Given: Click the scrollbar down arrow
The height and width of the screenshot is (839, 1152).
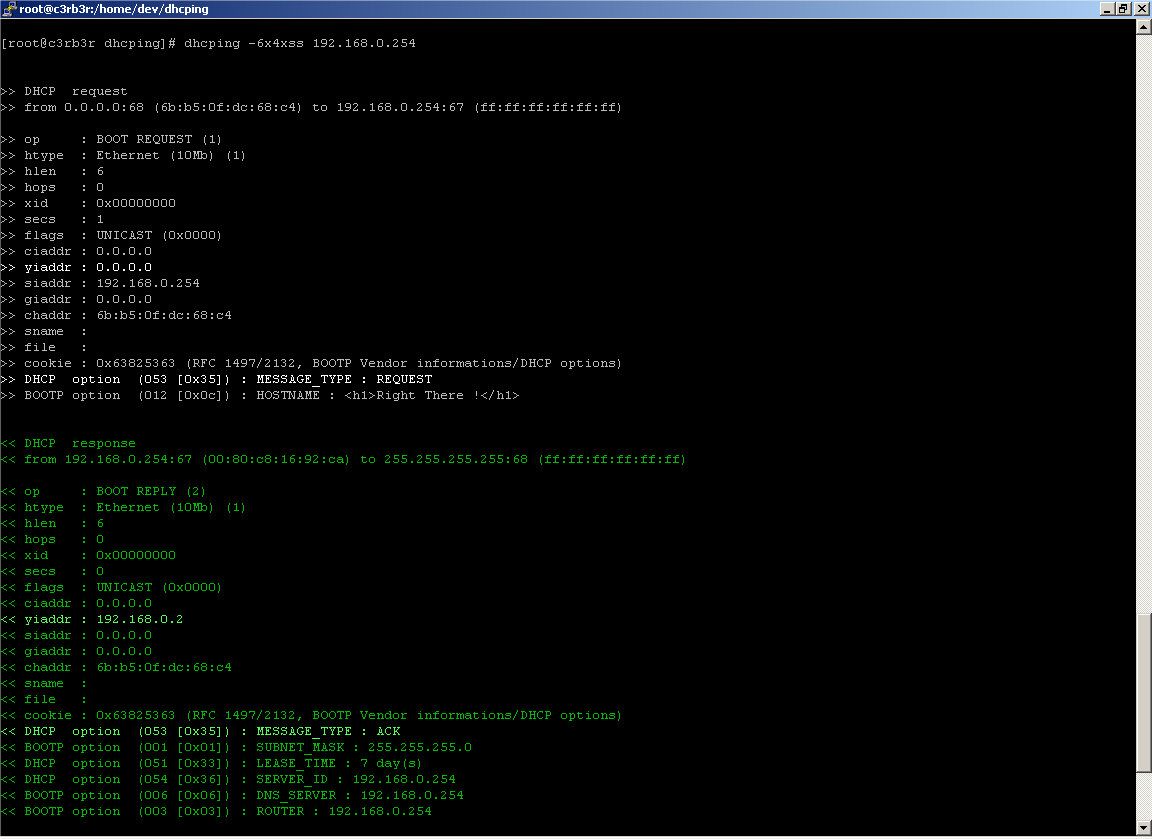Looking at the screenshot, I should [x=1144, y=829].
